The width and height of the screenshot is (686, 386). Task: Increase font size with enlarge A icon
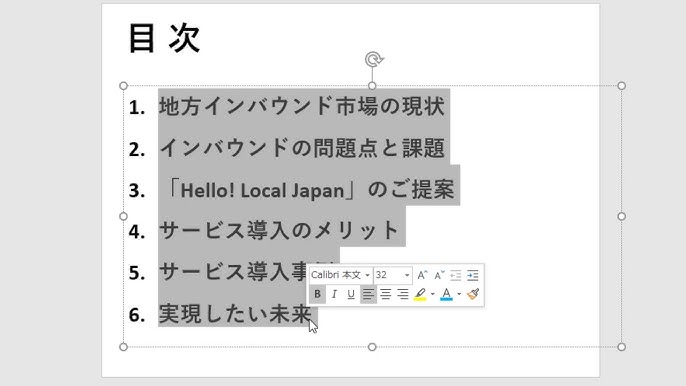(x=422, y=275)
